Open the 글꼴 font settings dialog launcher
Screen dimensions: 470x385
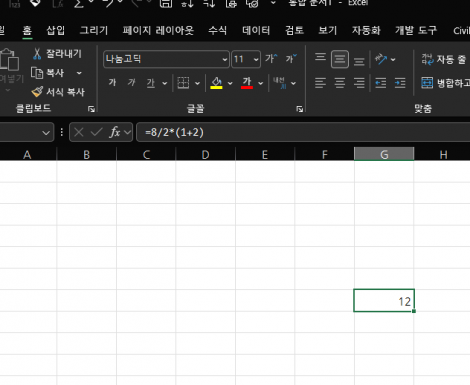[x=300, y=109]
